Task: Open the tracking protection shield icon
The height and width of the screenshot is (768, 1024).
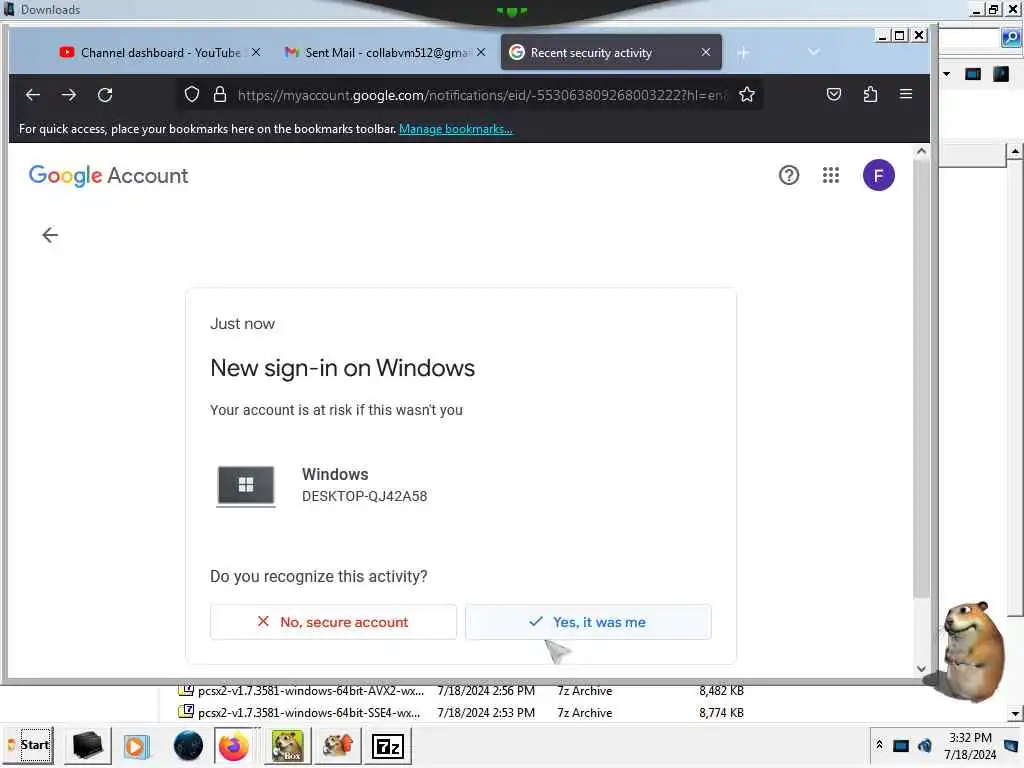Action: pos(191,95)
